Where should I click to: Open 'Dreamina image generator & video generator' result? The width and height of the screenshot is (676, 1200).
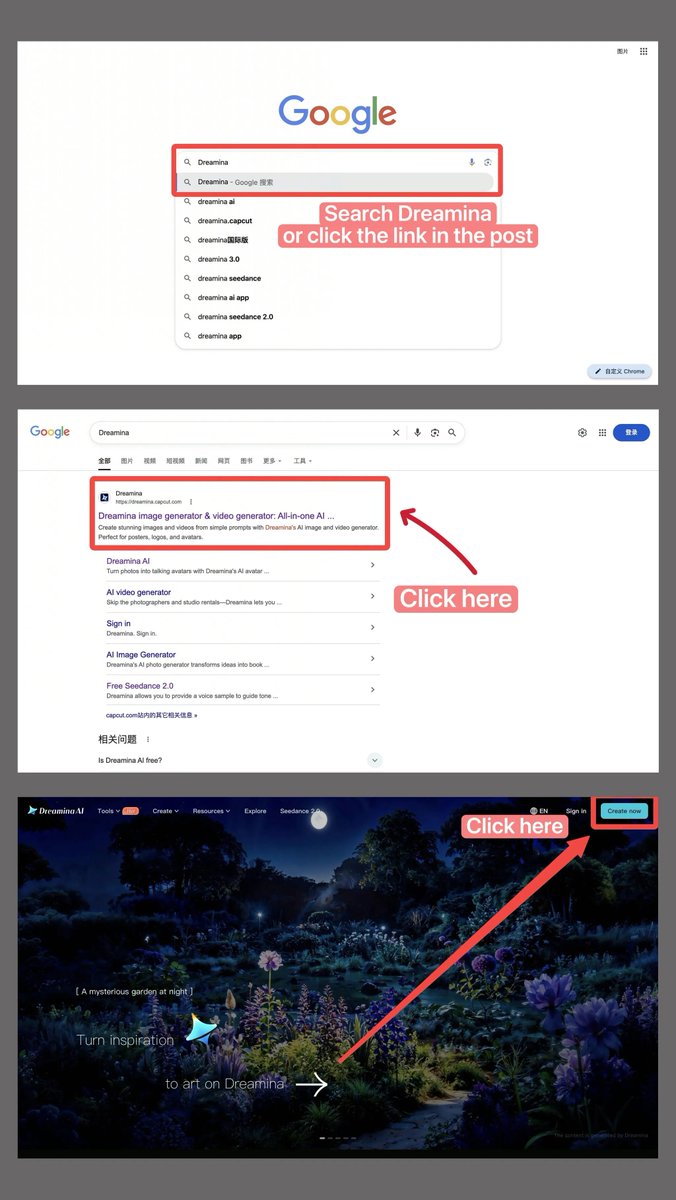pos(216,515)
